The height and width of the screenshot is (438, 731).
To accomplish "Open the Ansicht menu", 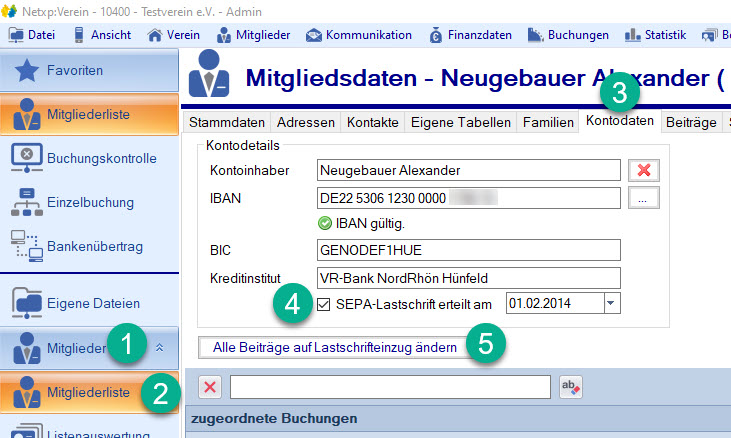I will 102,35.
